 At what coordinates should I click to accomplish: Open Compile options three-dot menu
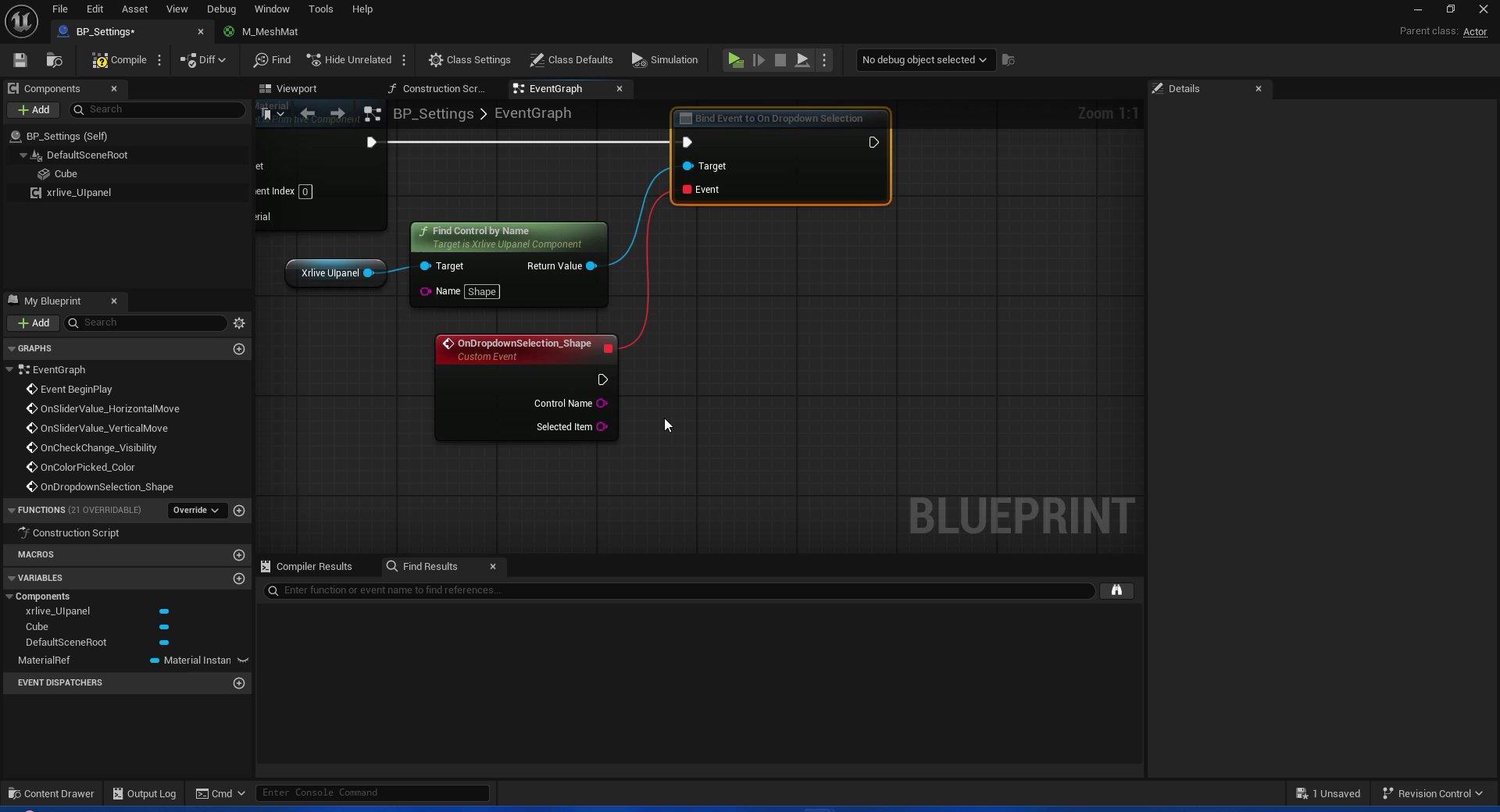click(x=159, y=60)
